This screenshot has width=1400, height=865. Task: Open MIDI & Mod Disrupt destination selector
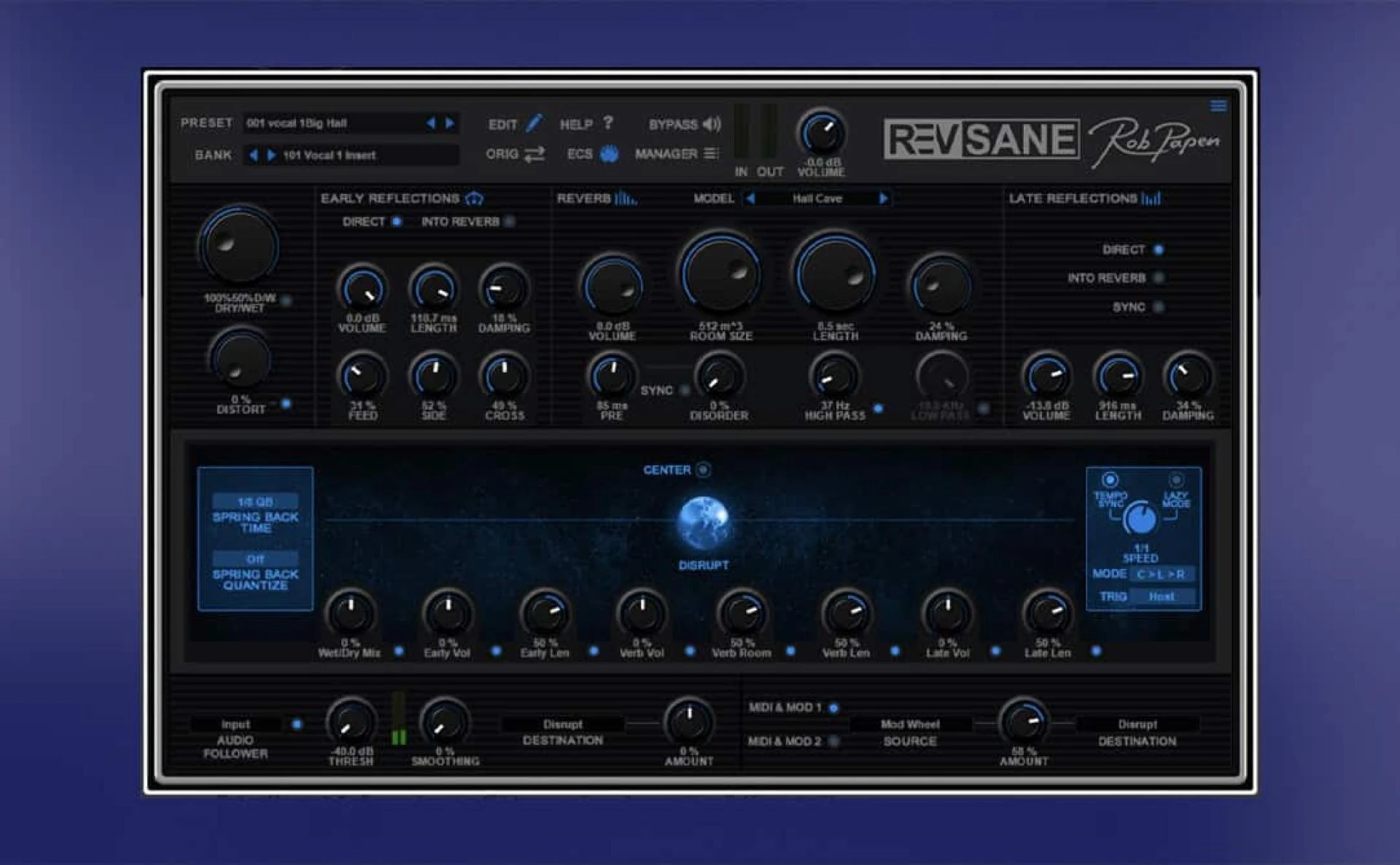1137,724
